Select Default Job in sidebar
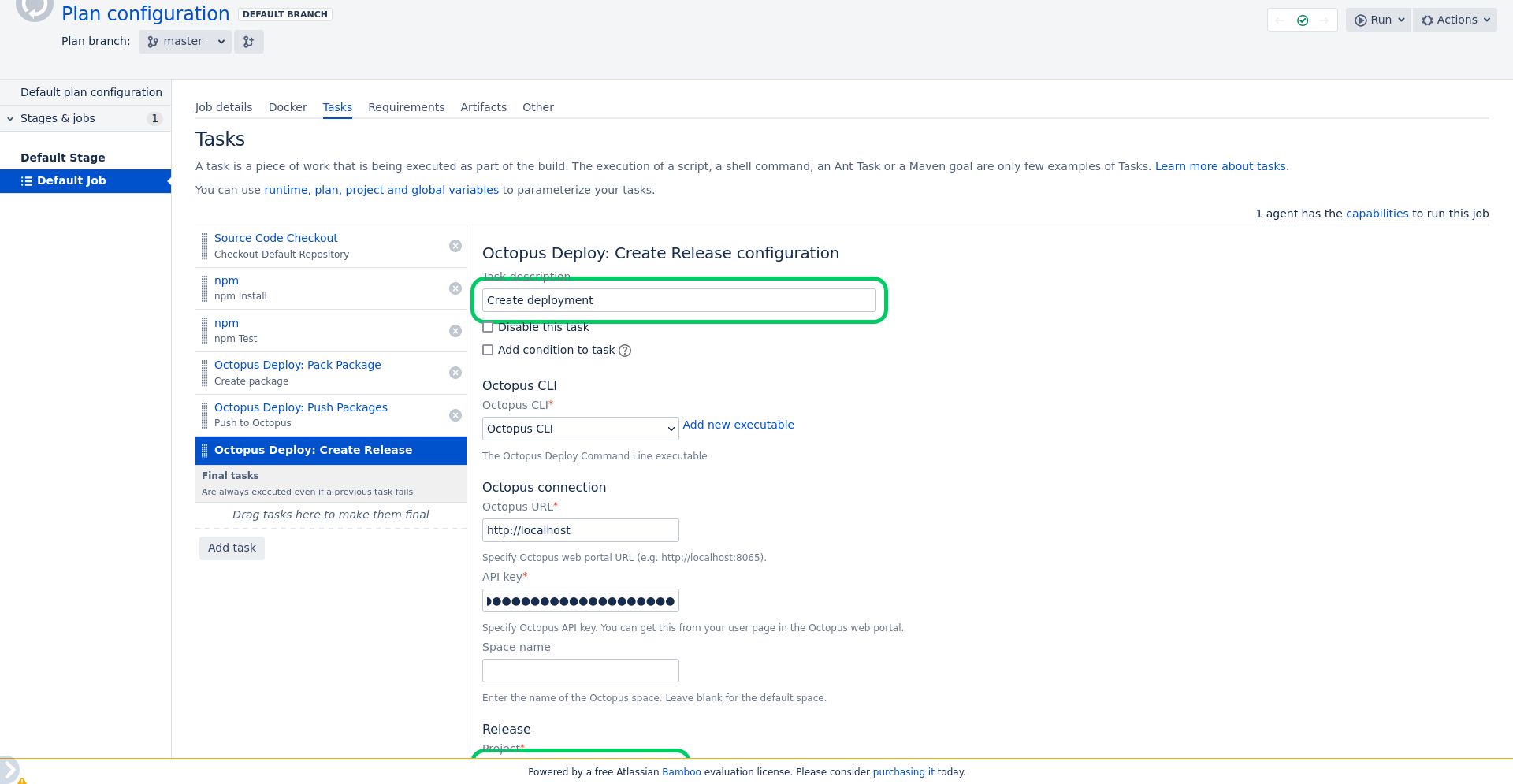Screen dimensions: 1513x784 tap(85, 180)
